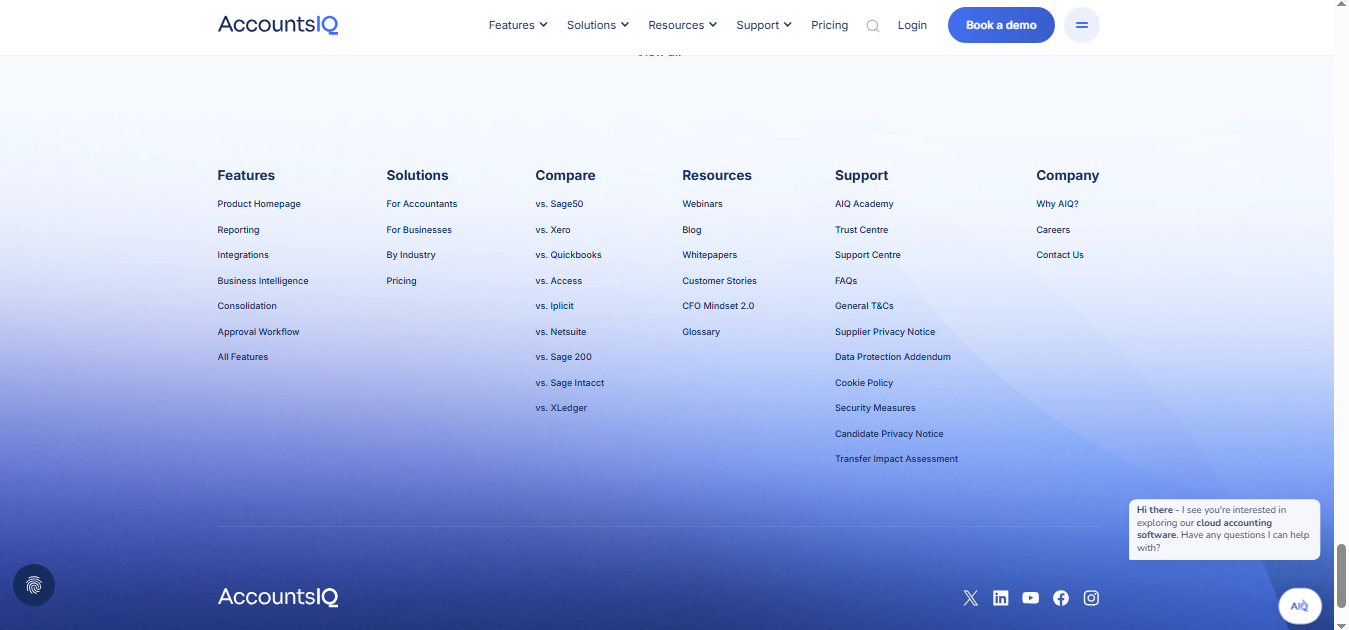Expand the Solutions navigation dropdown
This screenshot has height=630, width=1349.
pyautogui.click(x=597, y=25)
